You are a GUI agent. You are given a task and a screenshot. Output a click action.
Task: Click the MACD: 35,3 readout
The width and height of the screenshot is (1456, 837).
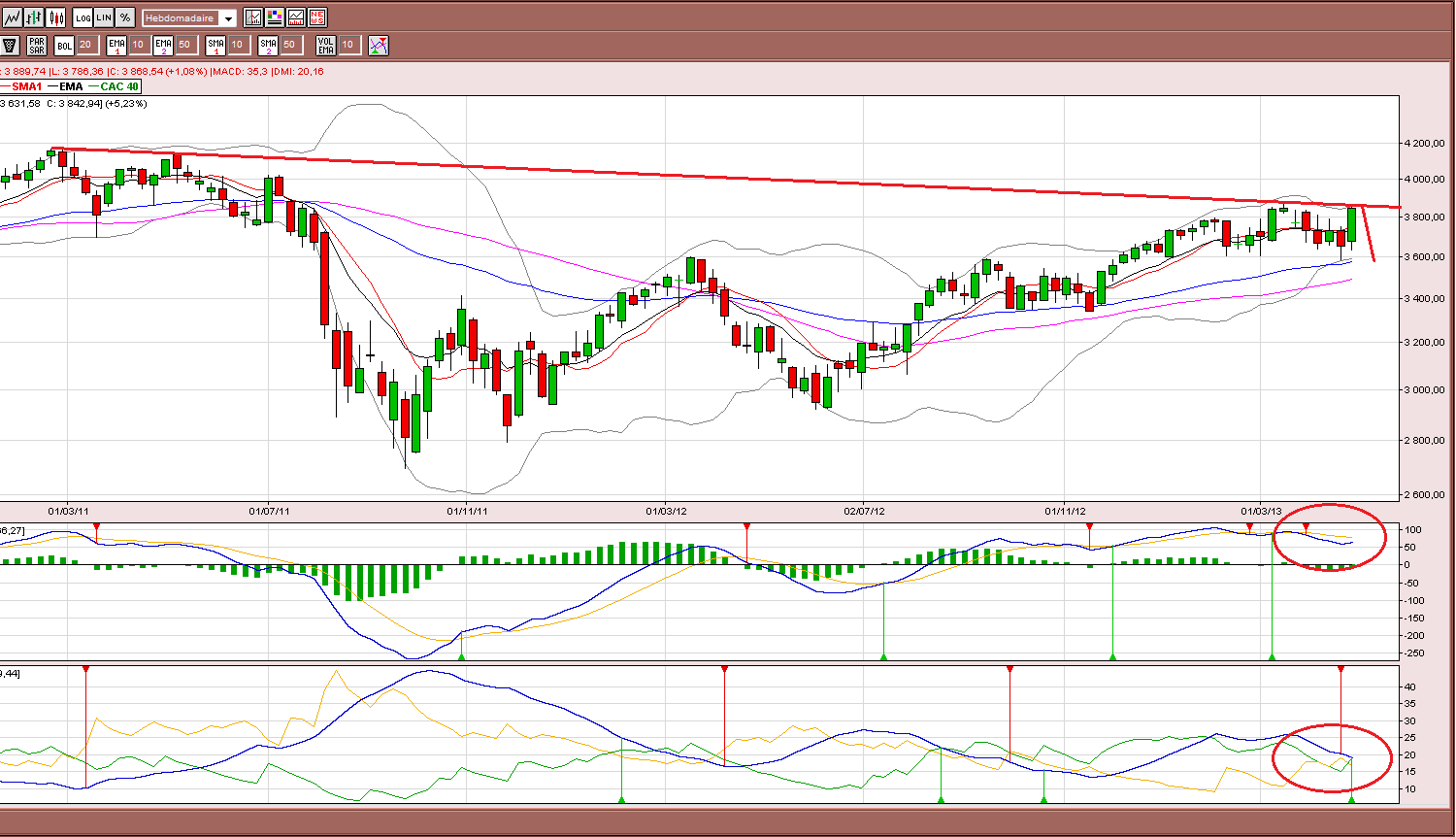click(x=241, y=72)
